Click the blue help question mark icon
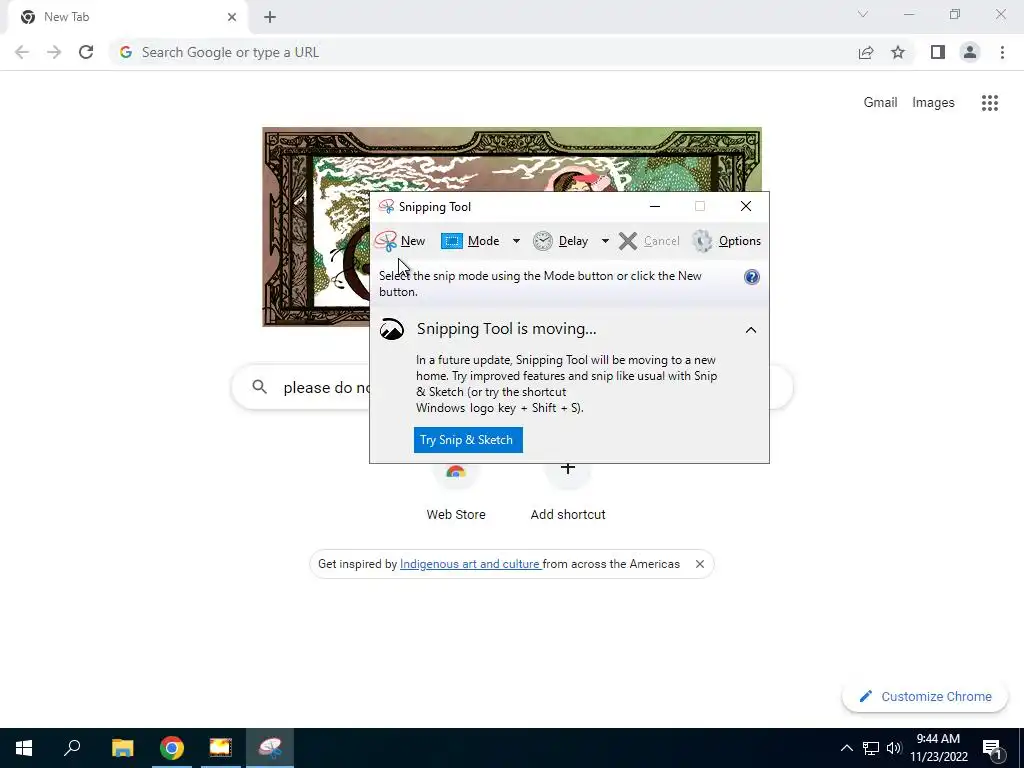 752,277
